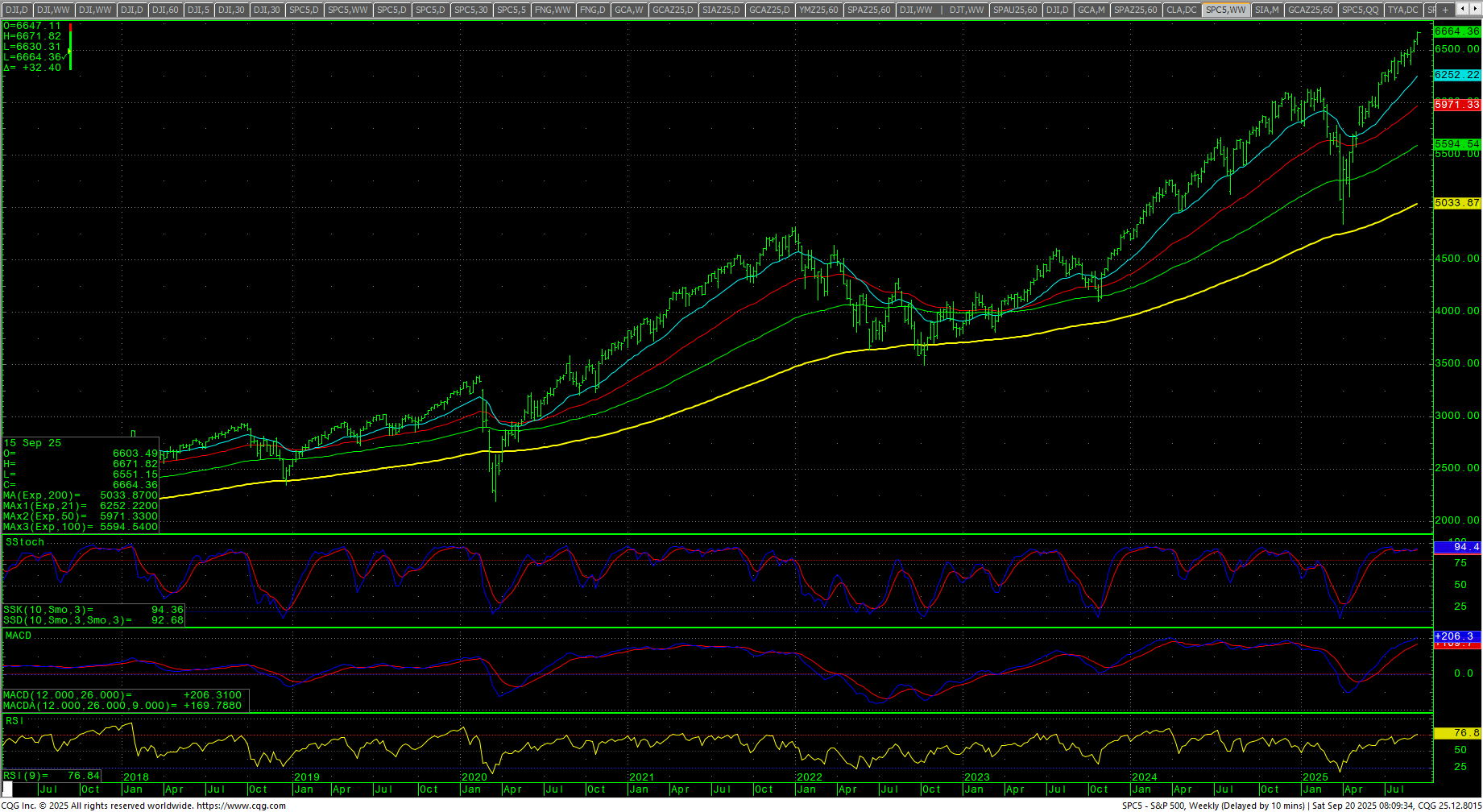Select the DJI,60 tab
Image resolution: width=1483 pixels, height=812 pixels.
[x=165, y=10]
